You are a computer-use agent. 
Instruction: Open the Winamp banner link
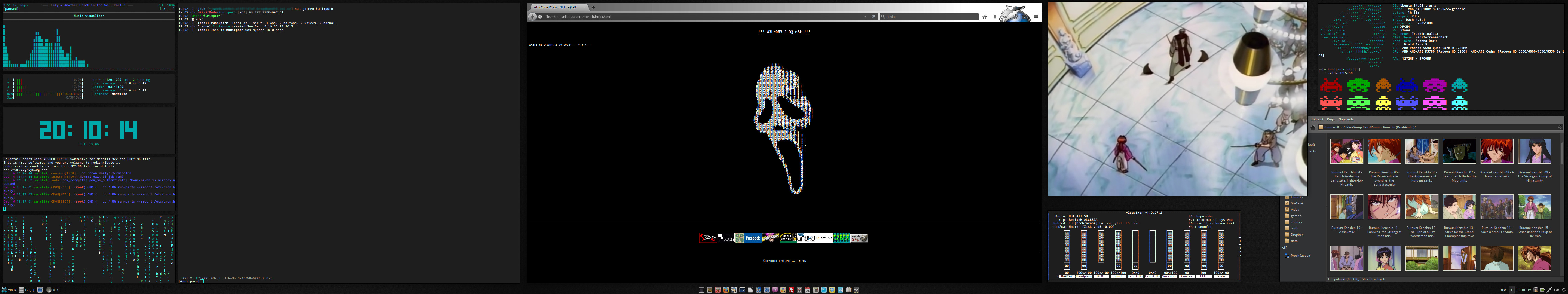(771, 238)
